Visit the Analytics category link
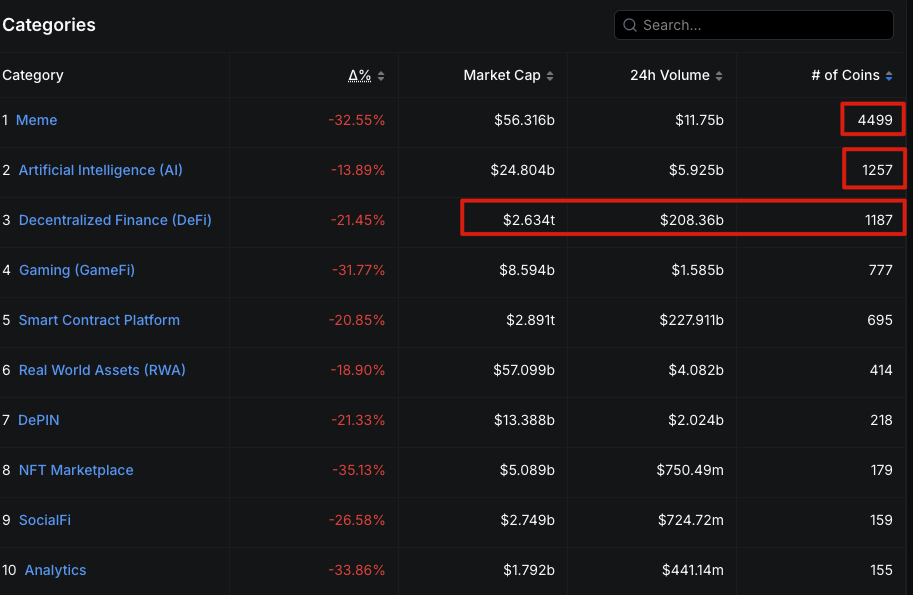 pyautogui.click(x=56, y=570)
